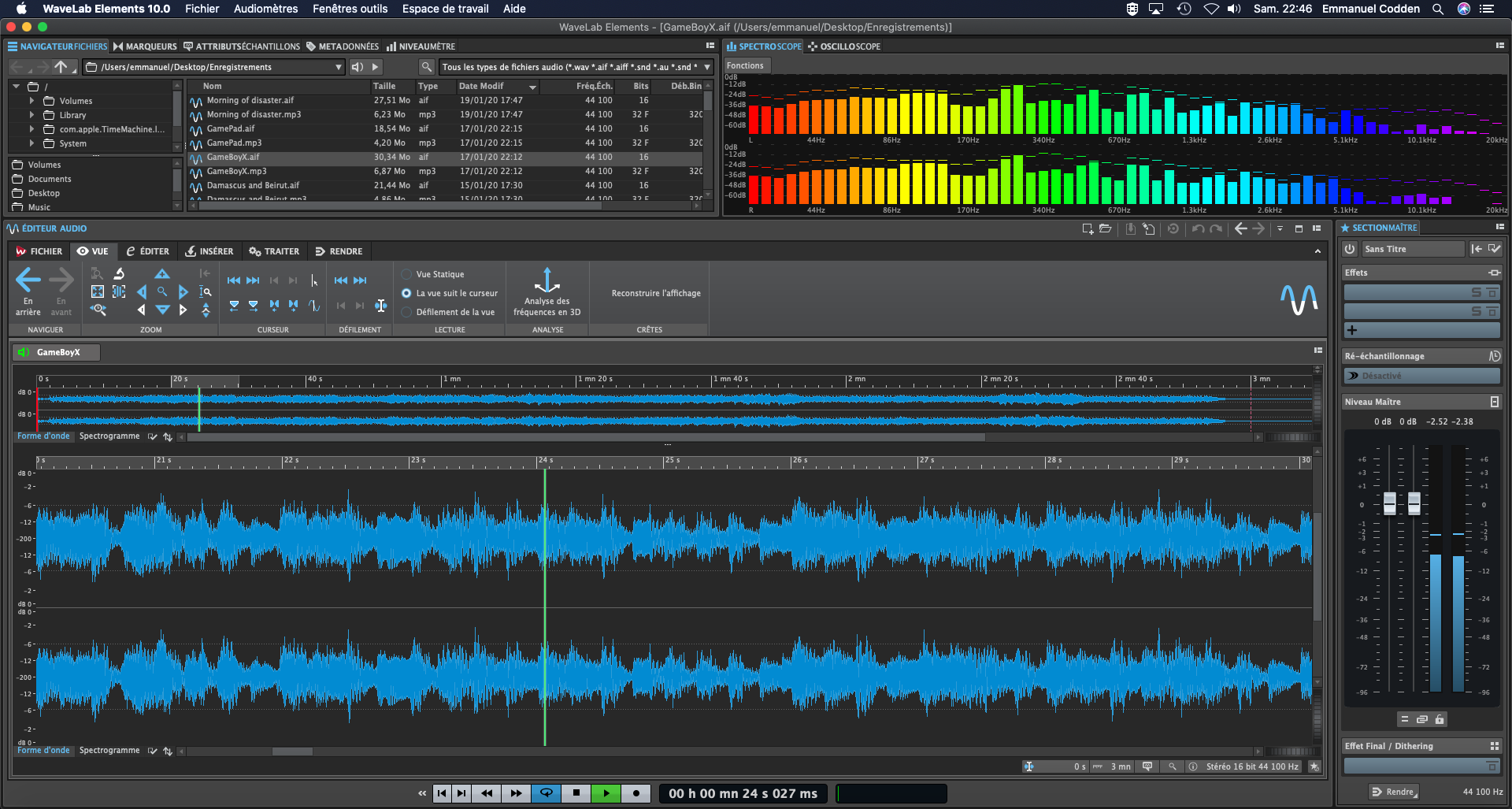Select GamePad.aif in the file list
The width and height of the screenshot is (1512, 809).
[x=231, y=128]
